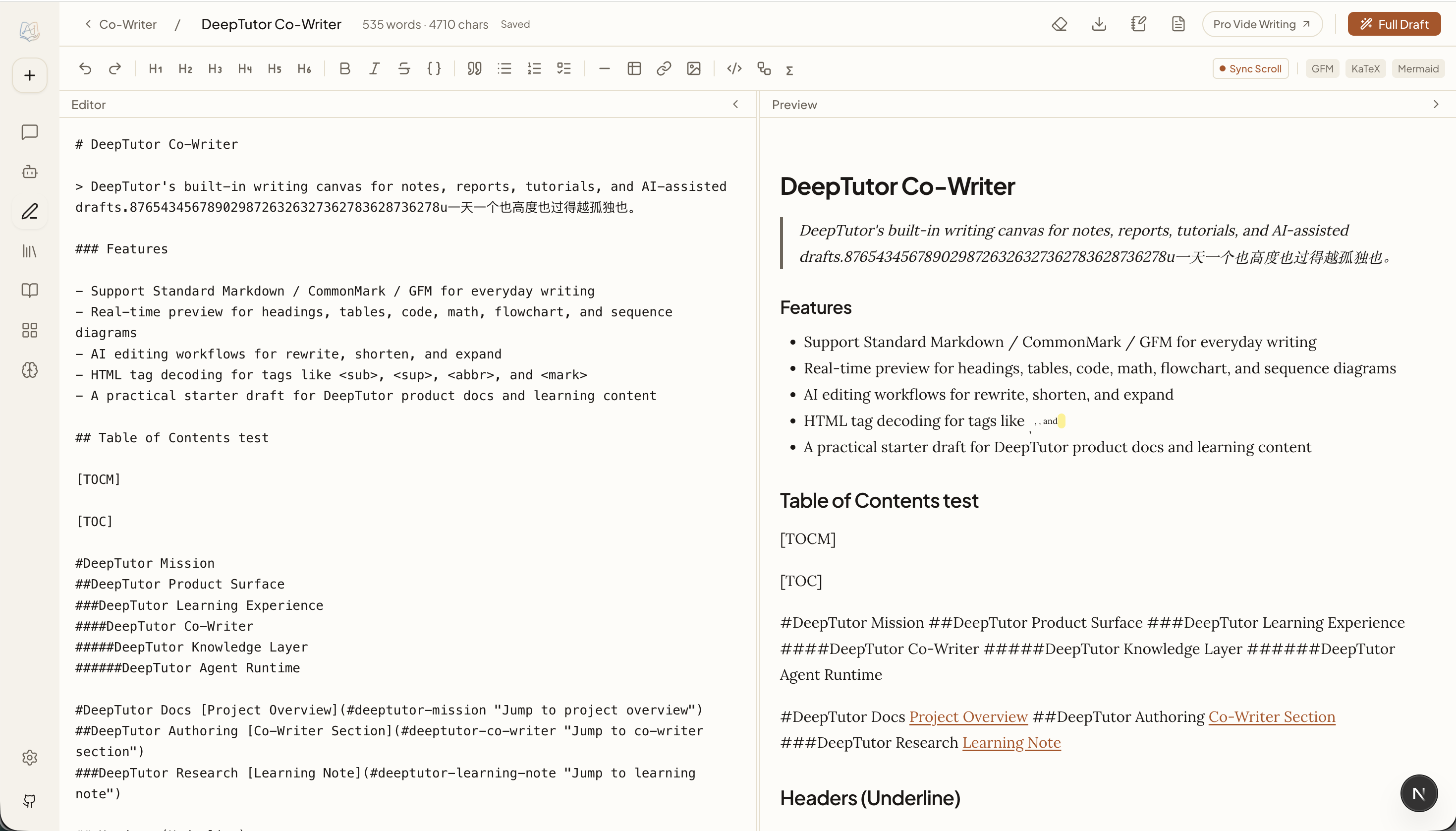Insert a diagram from the toolbar
1456x831 pixels.
pyautogui.click(x=764, y=68)
